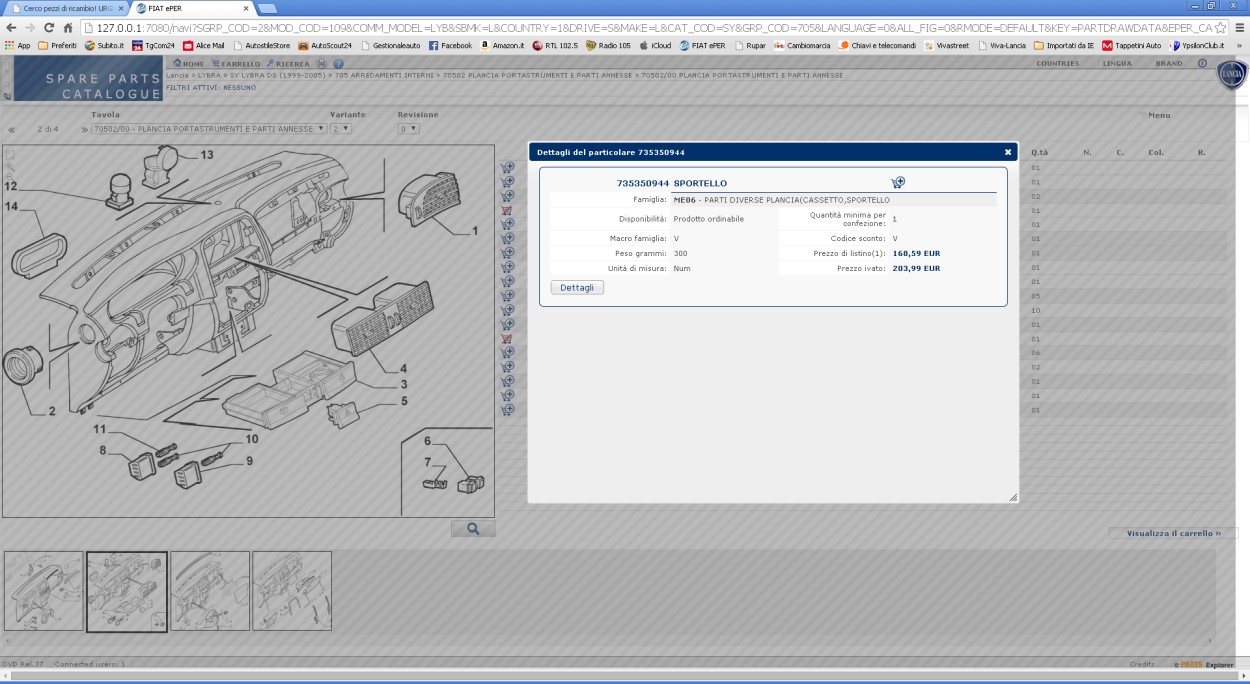Add to cart the row with quantity 06
This screenshot has width=1250, height=684.
pyautogui.click(x=507, y=353)
